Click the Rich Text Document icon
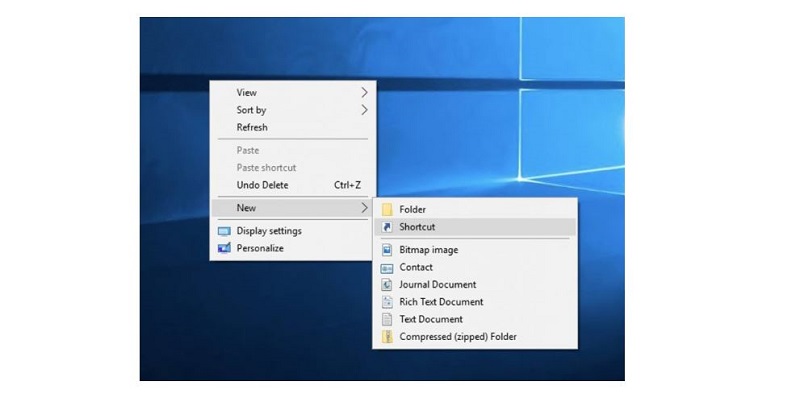The height and width of the screenshot is (394, 800). pos(387,302)
